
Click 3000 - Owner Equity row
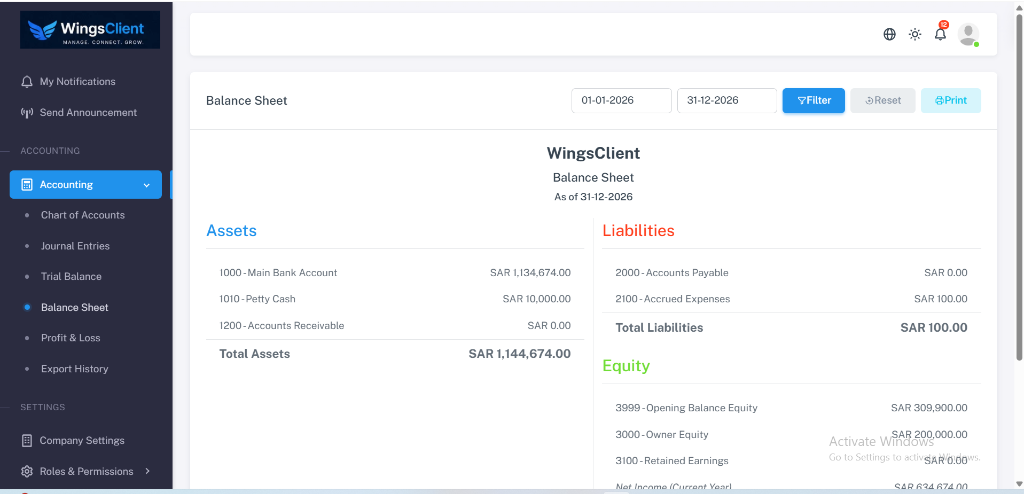pos(792,435)
